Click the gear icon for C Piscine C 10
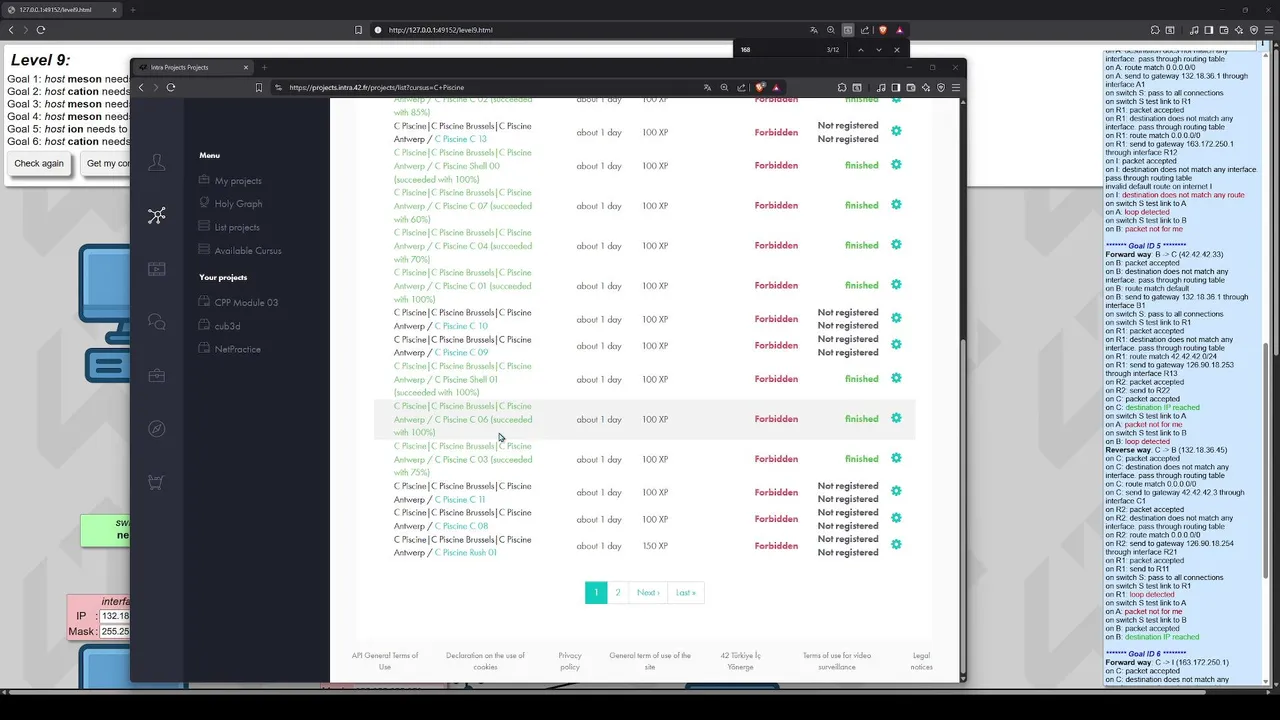This screenshot has width=1280, height=720. [x=896, y=318]
